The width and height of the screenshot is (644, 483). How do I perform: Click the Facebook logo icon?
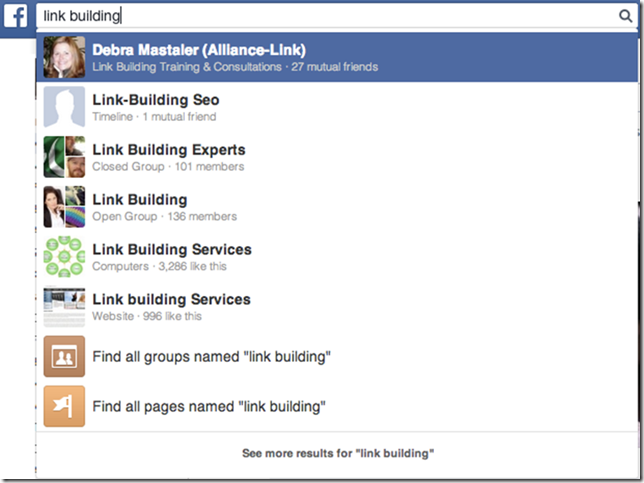(17, 17)
